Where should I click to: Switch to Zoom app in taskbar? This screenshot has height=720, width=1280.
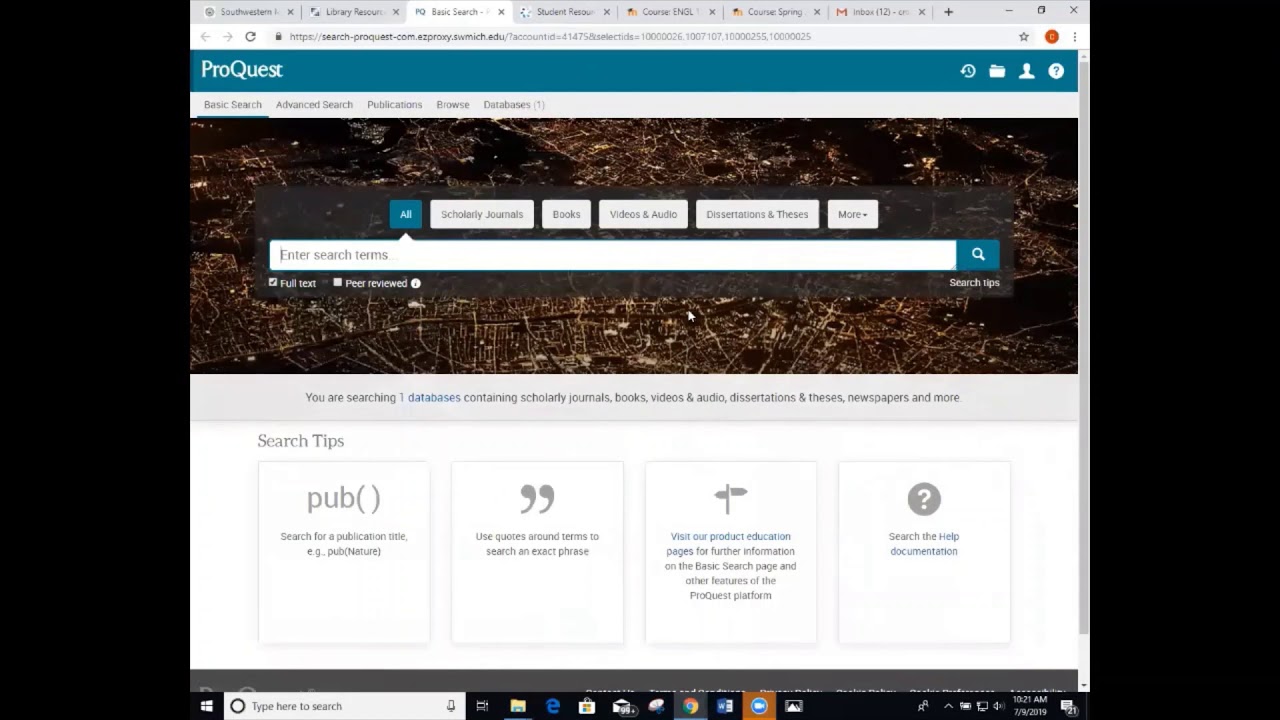click(759, 706)
